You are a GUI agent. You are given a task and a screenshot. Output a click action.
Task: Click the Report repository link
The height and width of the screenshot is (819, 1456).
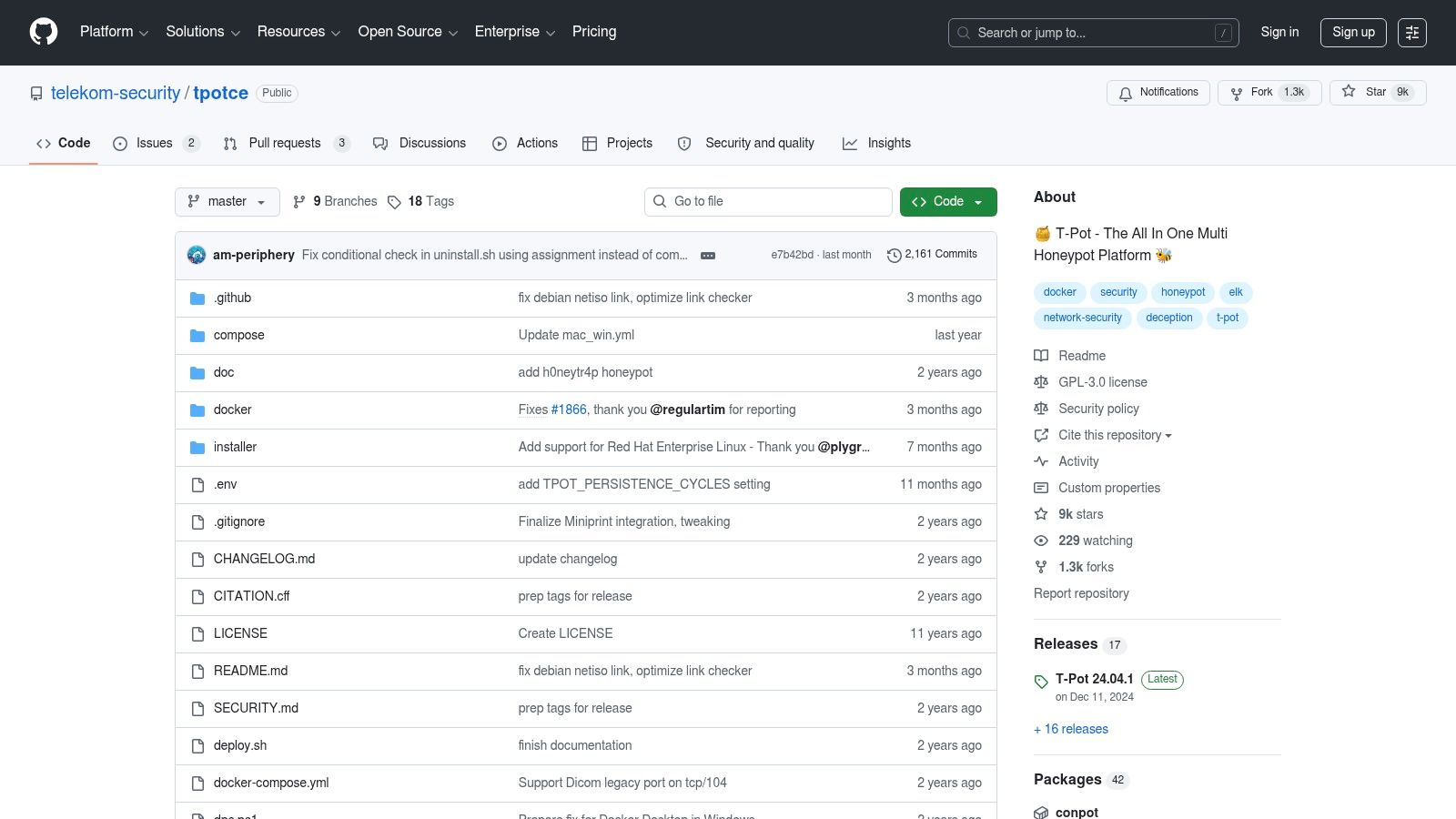[1081, 593]
